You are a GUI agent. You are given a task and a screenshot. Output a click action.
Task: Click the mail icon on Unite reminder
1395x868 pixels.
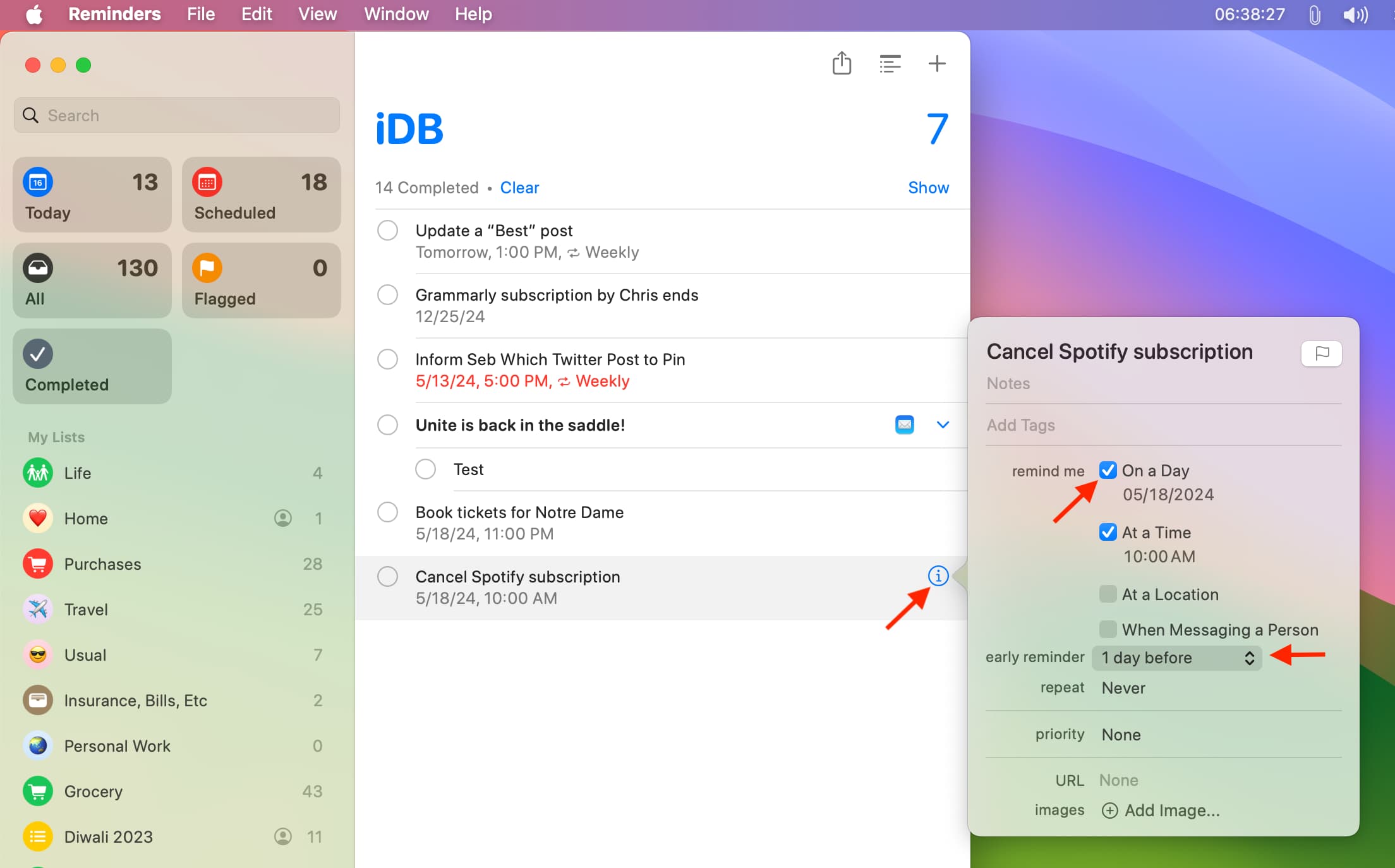(x=905, y=425)
